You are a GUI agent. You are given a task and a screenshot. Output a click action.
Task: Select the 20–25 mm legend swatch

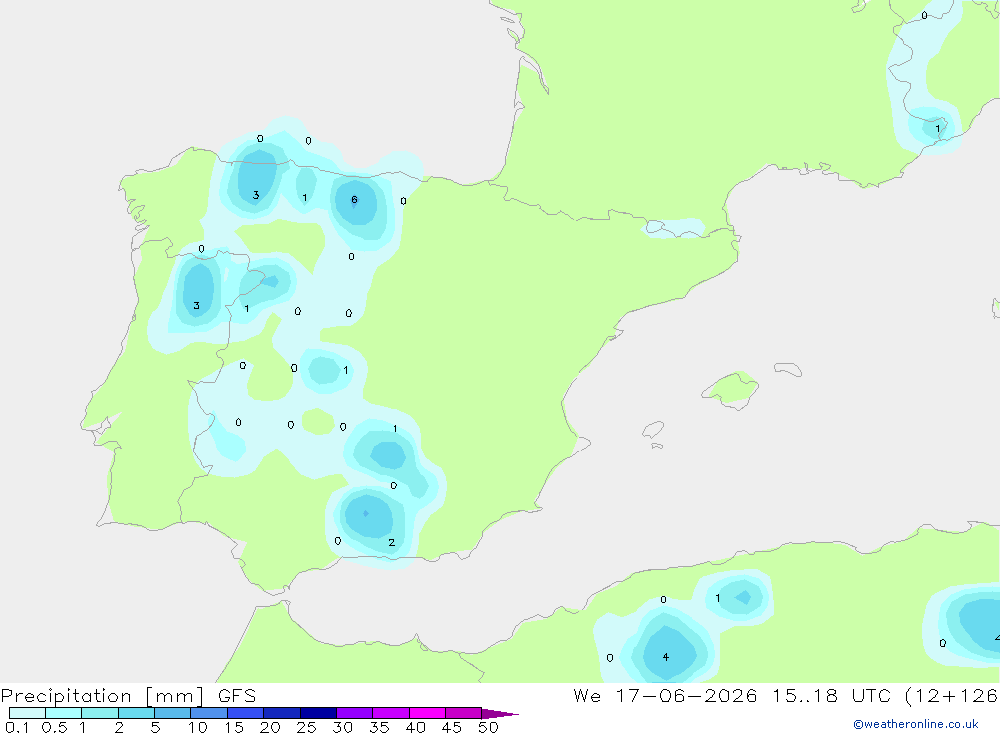282,713
